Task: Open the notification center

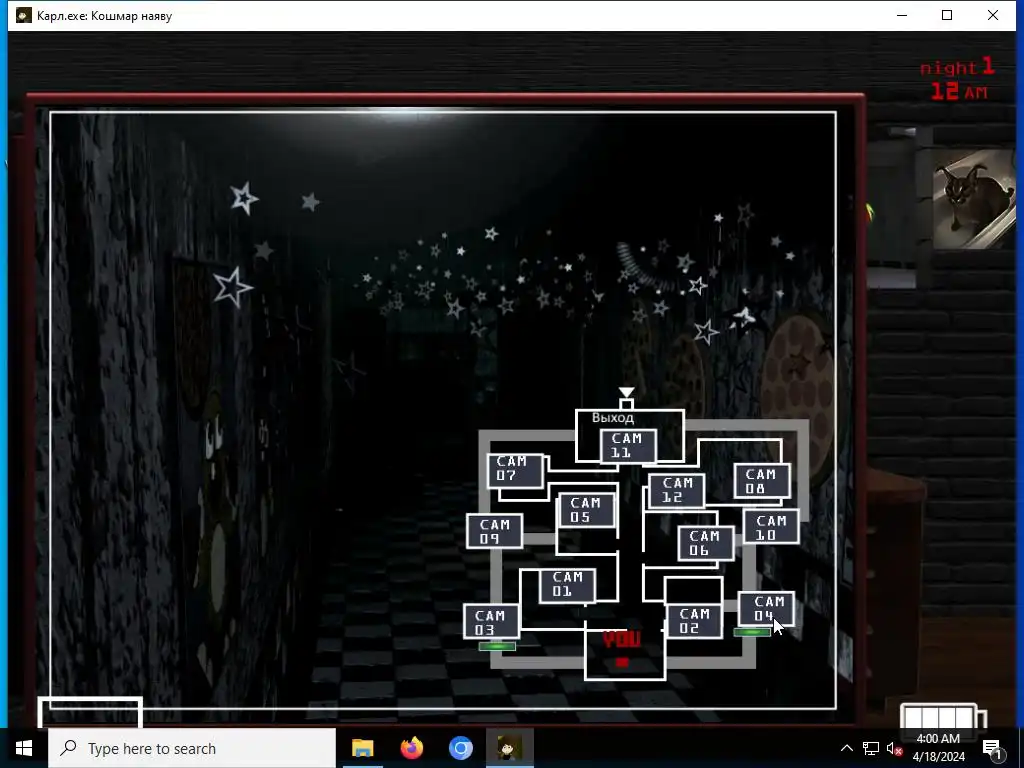Action: tap(992, 748)
